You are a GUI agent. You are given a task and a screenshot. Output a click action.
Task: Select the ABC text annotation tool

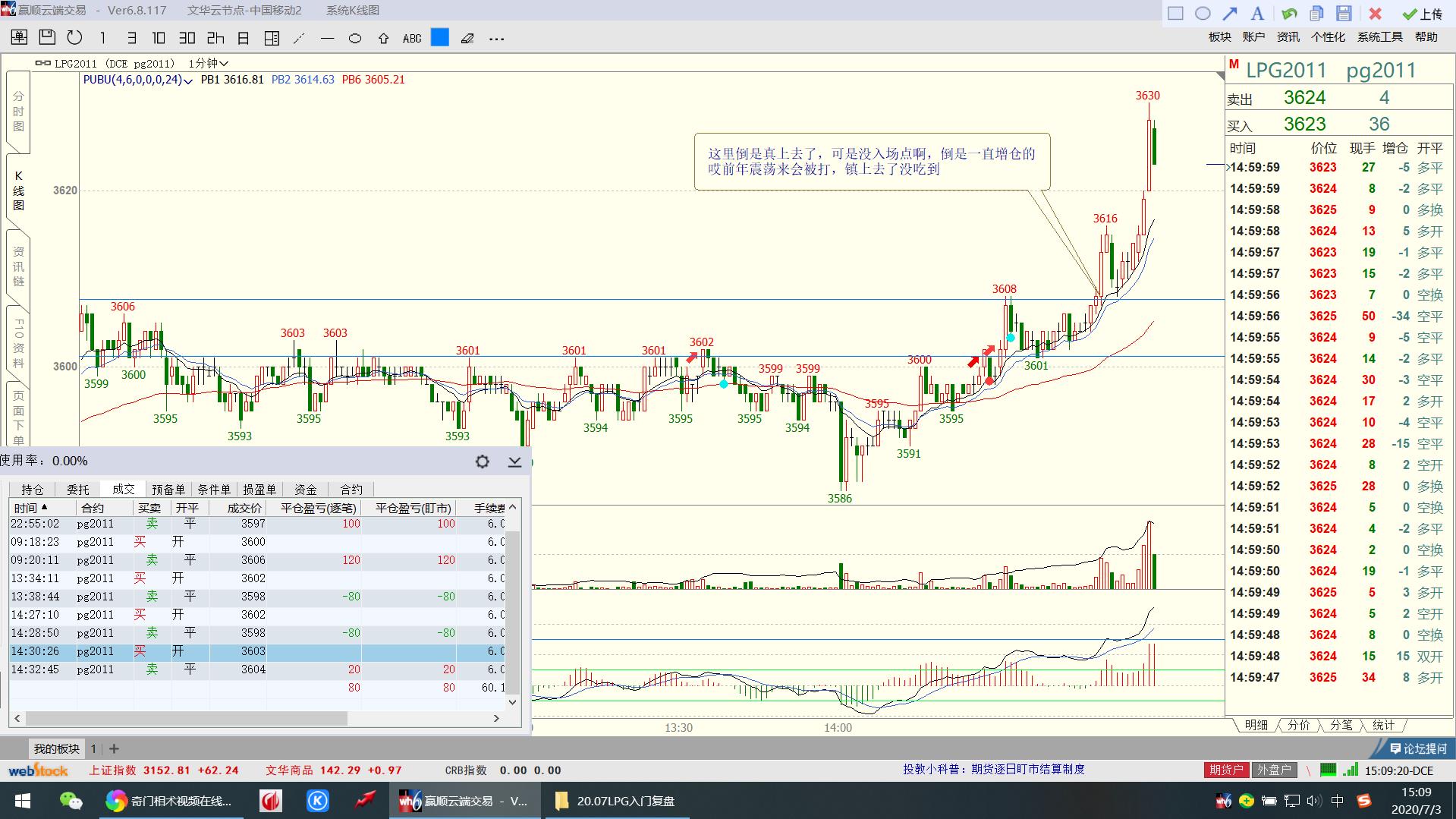(x=412, y=38)
